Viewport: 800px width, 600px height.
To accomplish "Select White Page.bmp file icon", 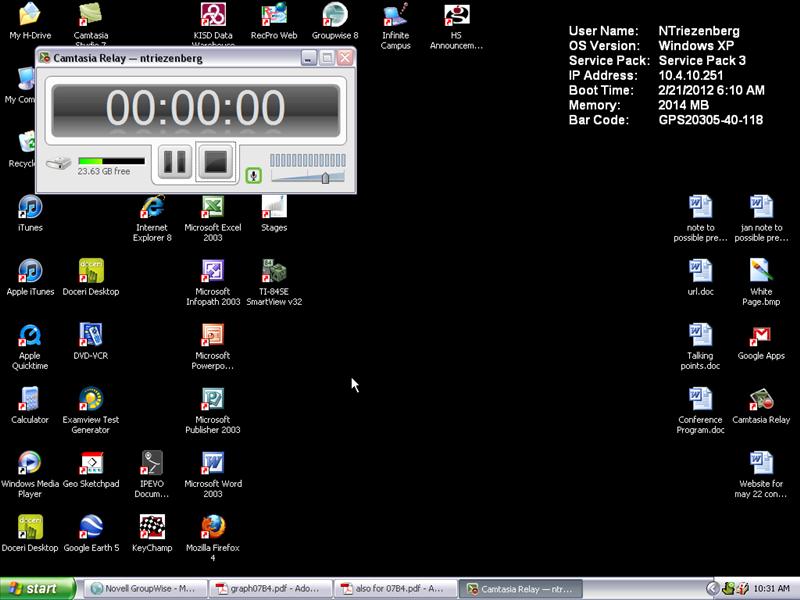I will pos(761,283).
